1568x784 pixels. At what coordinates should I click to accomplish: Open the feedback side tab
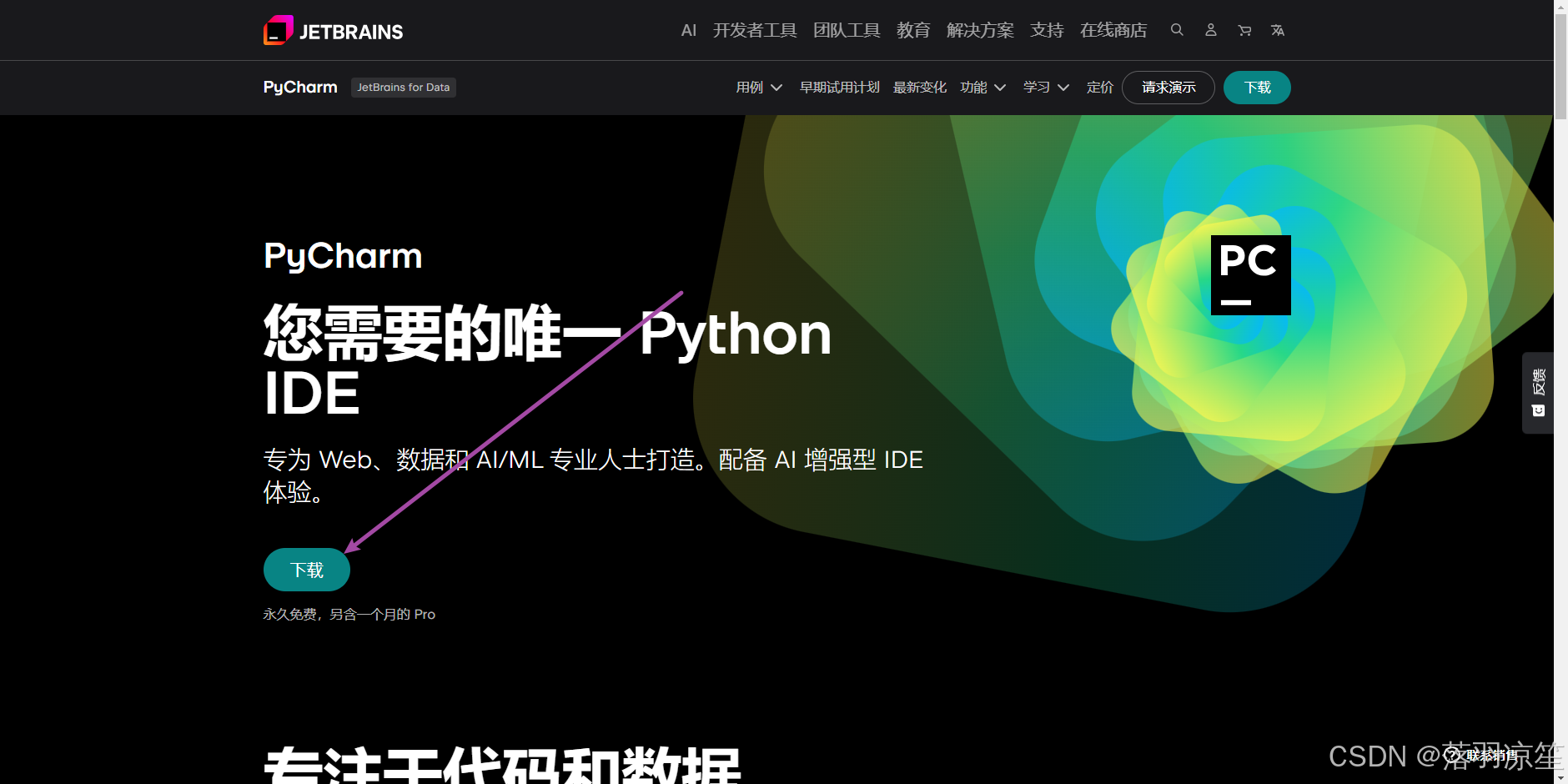[x=1538, y=393]
